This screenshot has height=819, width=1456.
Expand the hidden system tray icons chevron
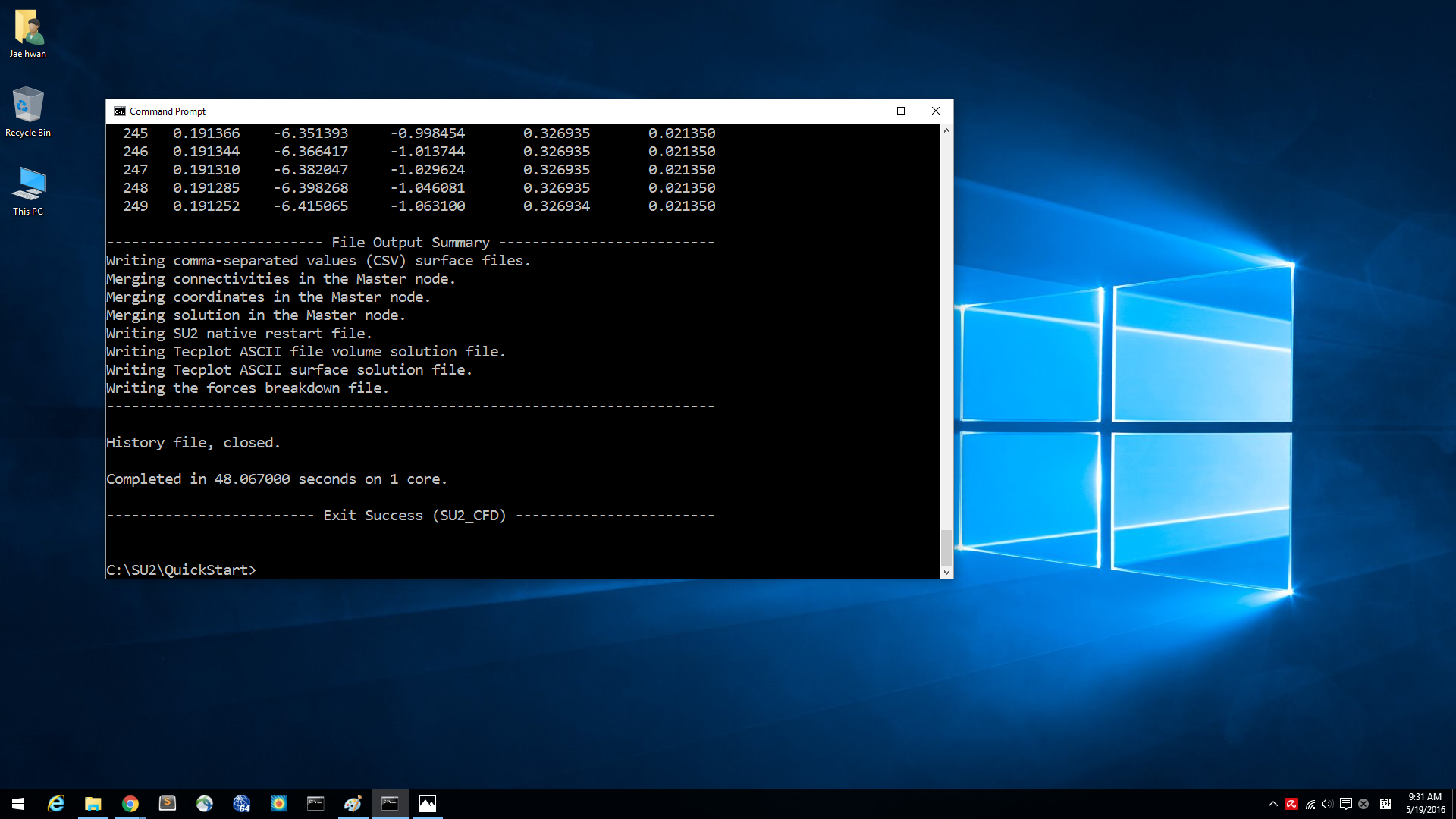click(x=1272, y=804)
